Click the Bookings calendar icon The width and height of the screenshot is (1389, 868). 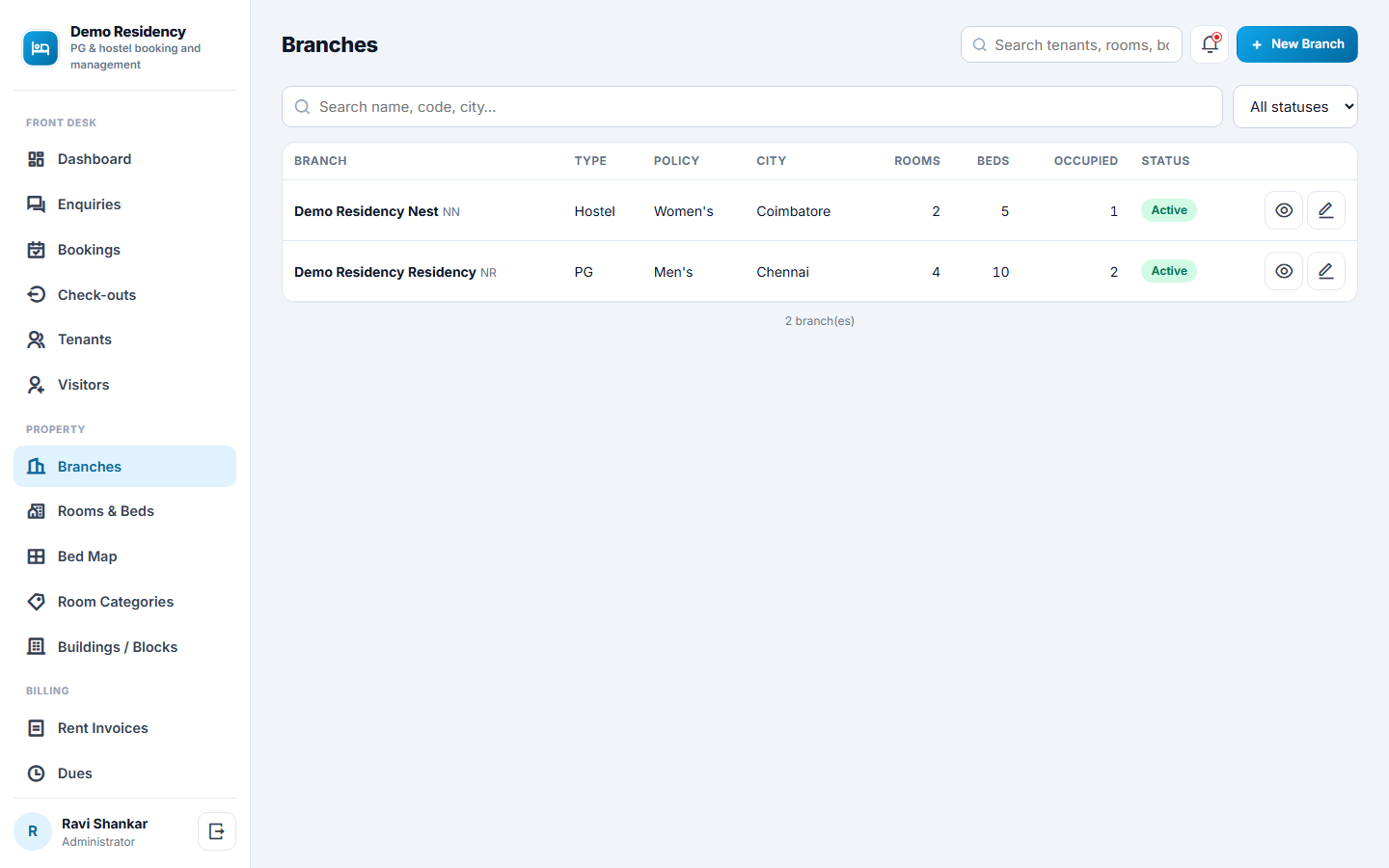(37, 250)
